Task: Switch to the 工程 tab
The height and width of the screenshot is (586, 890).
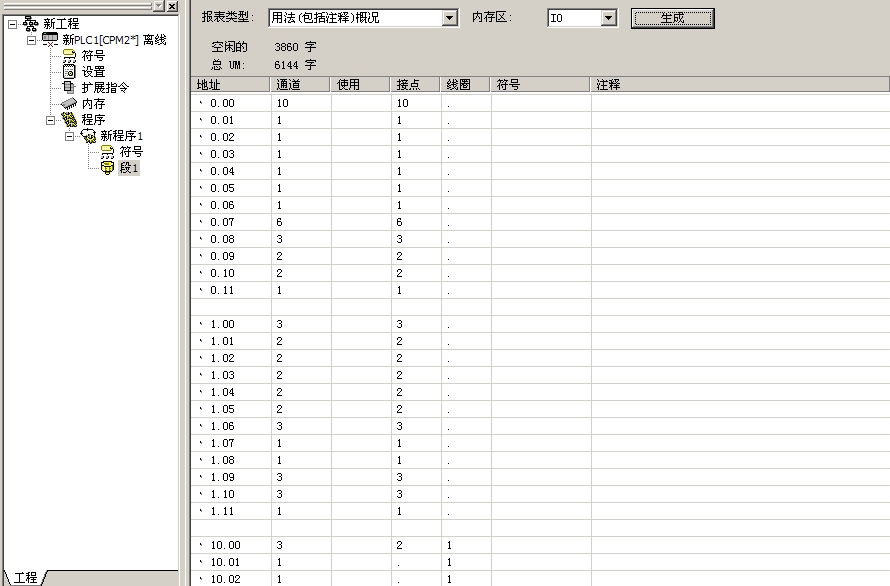Action: (x=25, y=577)
